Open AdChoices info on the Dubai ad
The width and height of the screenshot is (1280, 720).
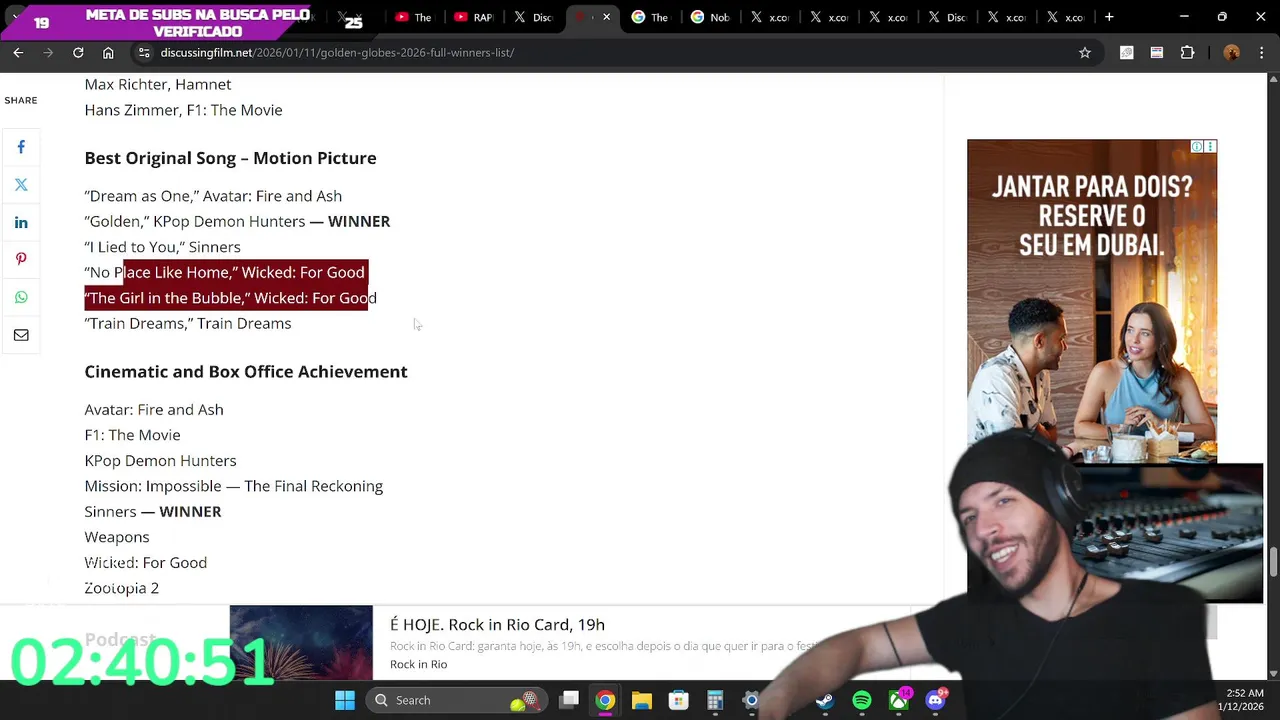pyautogui.click(x=1197, y=147)
